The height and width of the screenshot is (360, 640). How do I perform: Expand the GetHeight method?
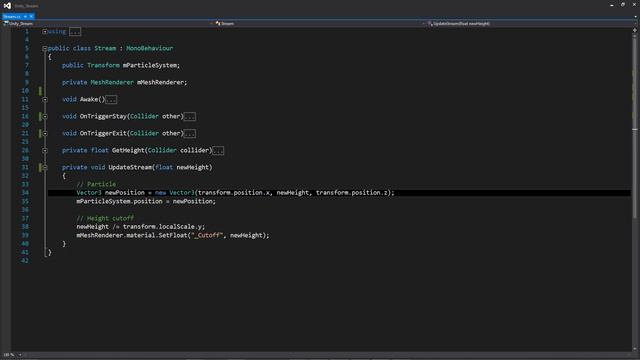coord(45,151)
